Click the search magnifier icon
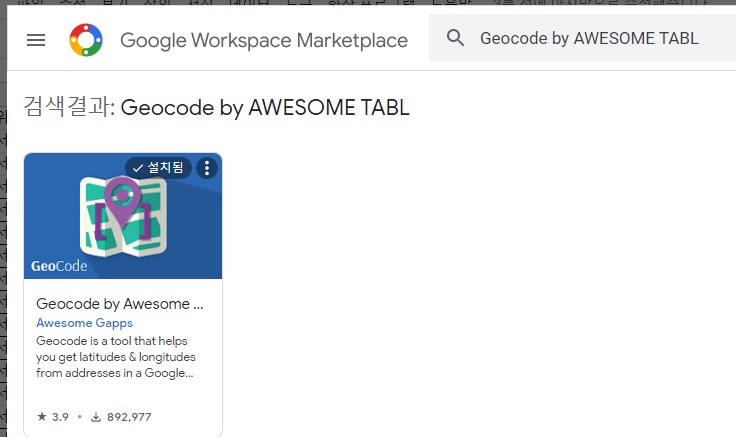 pyautogui.click(x=455, y=38)
